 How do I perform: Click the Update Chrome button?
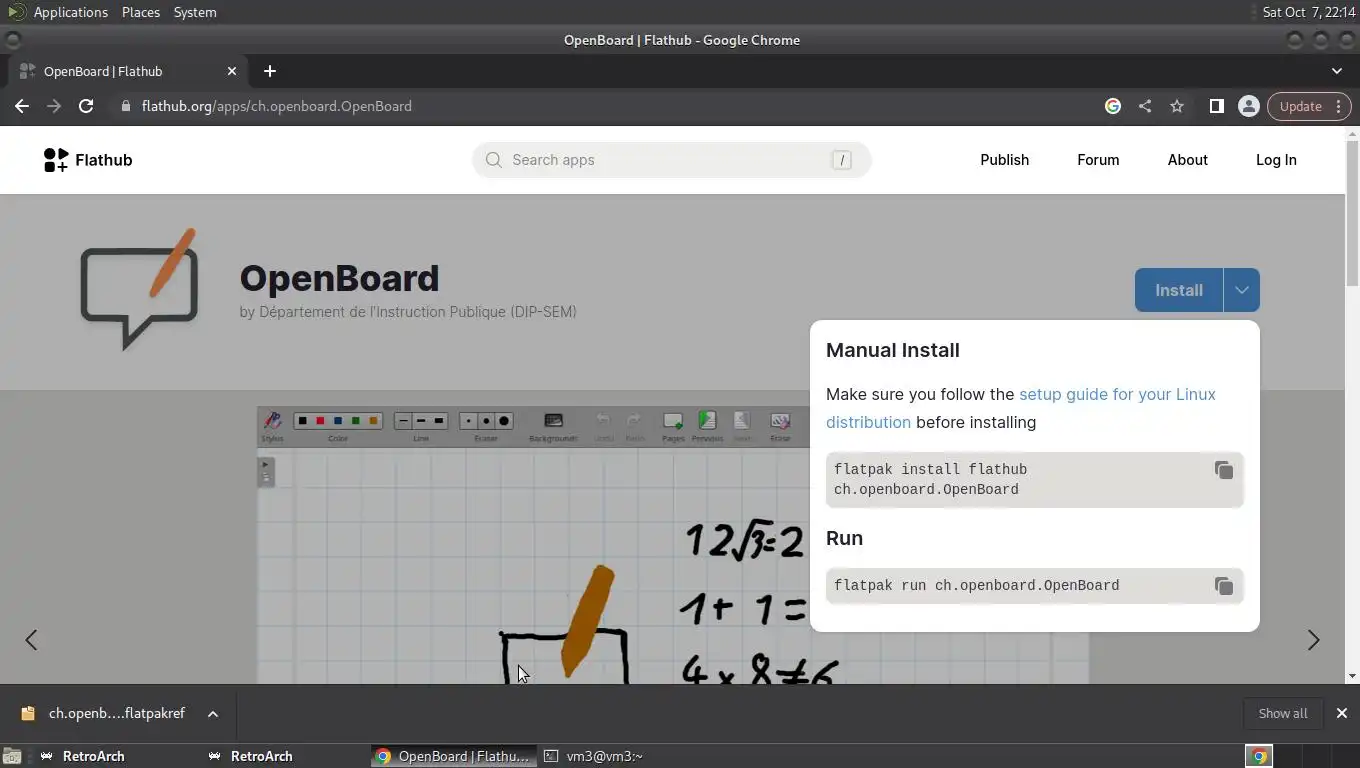1309,106
